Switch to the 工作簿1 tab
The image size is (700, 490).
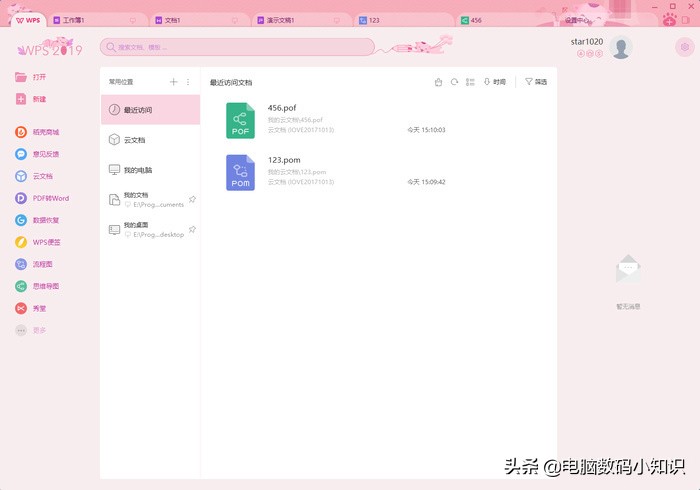[98, 20]
